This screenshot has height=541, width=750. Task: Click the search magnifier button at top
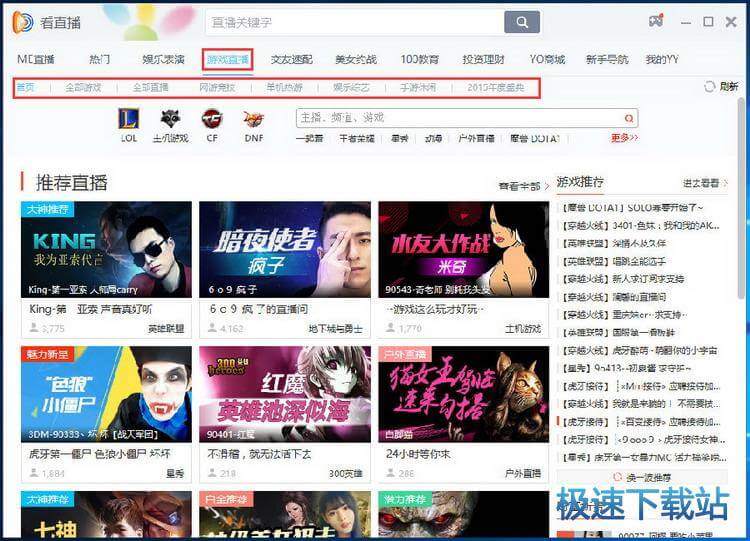[x=522, y=22]
